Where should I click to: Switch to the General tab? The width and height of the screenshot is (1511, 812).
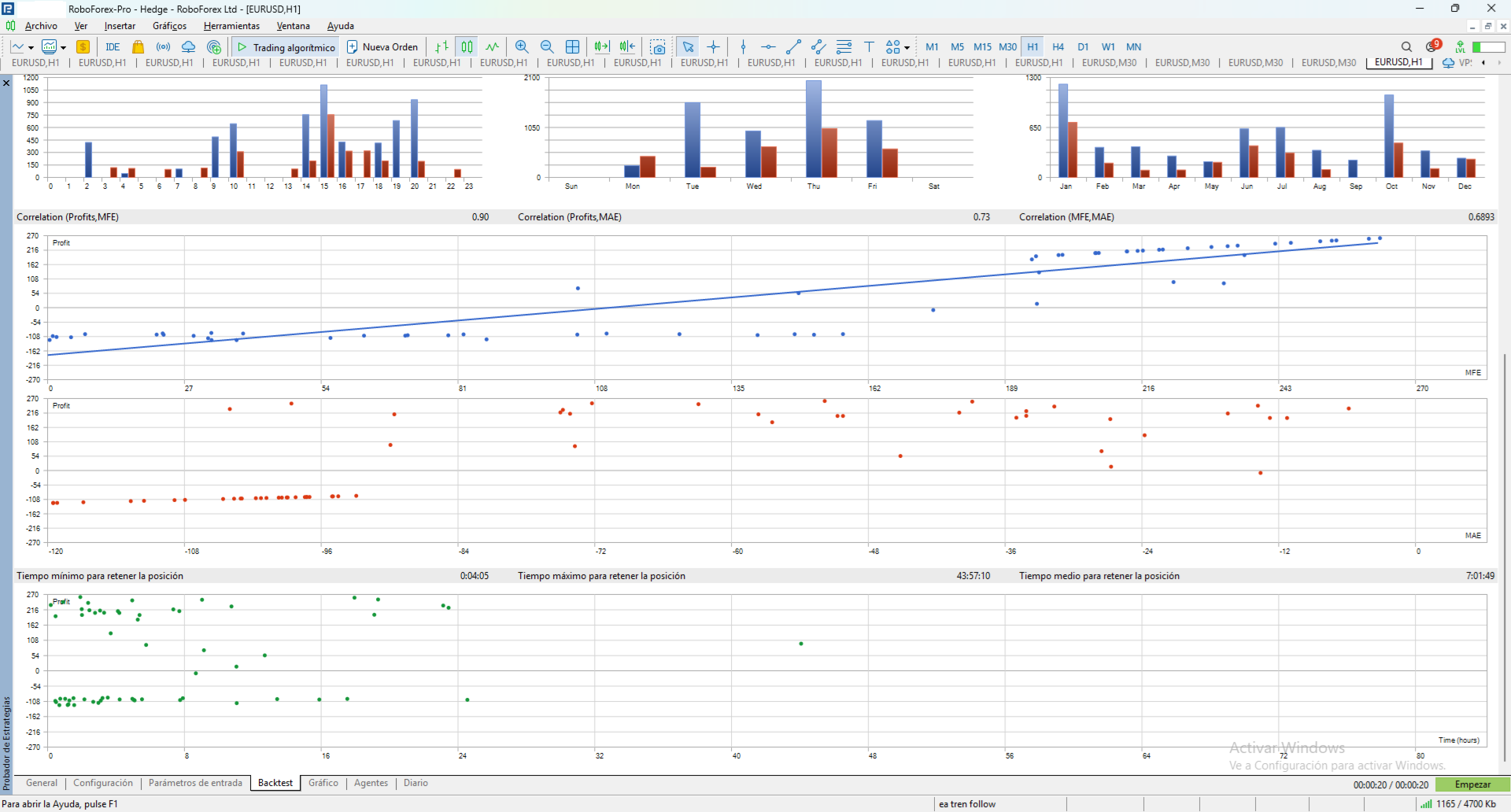point(42,783)
